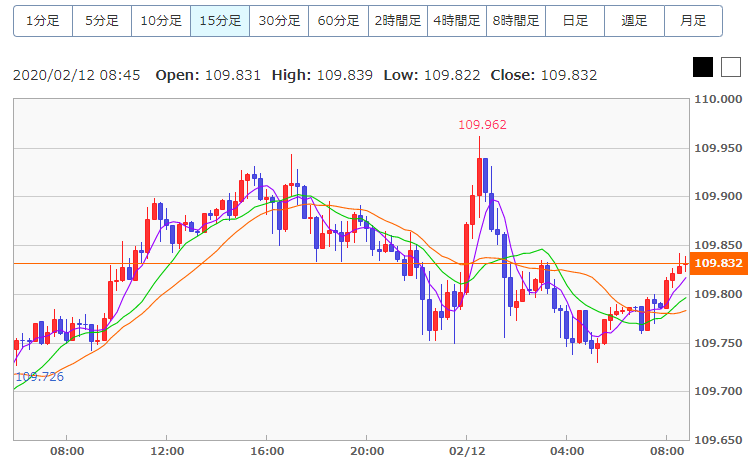Click the tall red candle peaking at 109.962
The height and width of the screenshot is (464, 755).
(480, 176)
